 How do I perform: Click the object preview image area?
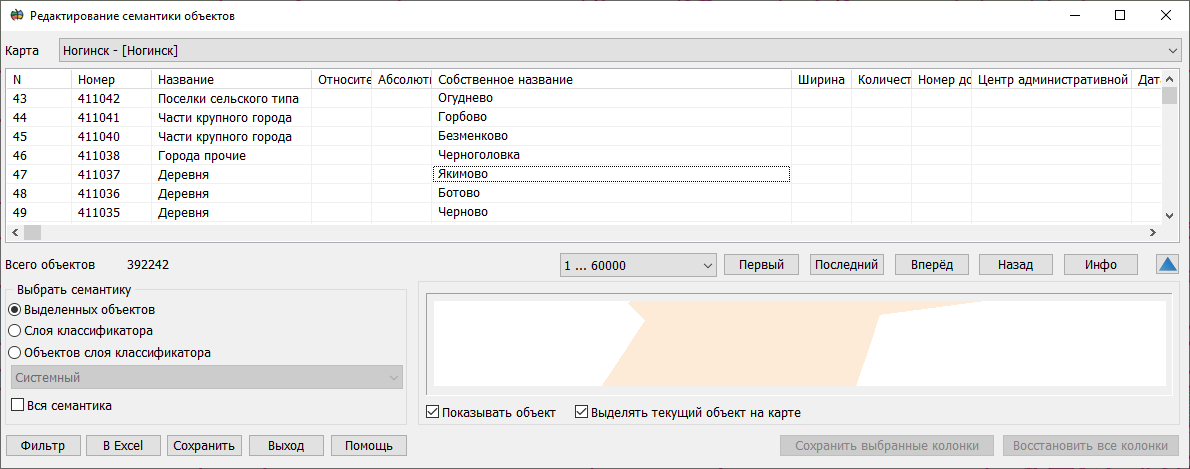800,344
